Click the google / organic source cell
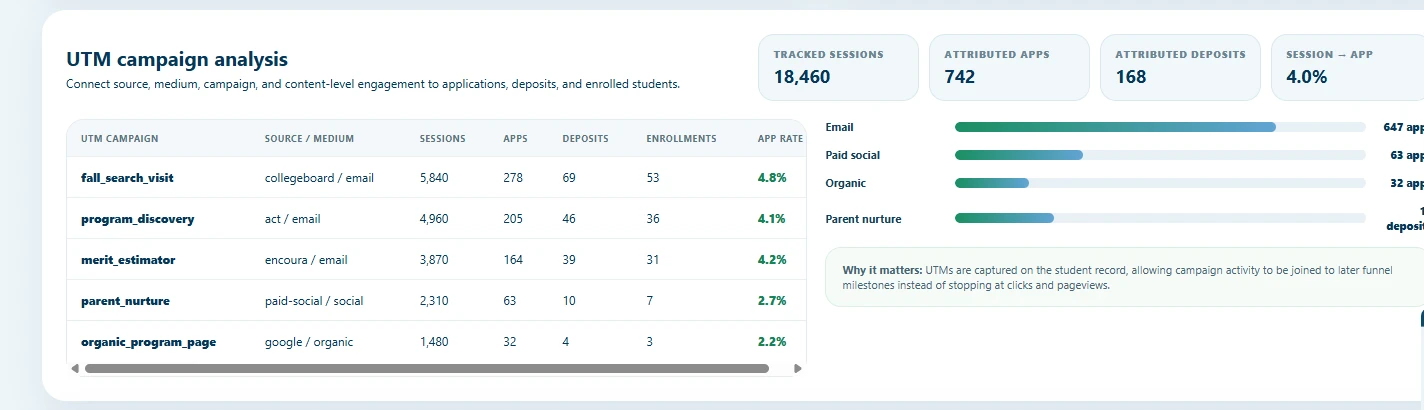 point(309,342)
